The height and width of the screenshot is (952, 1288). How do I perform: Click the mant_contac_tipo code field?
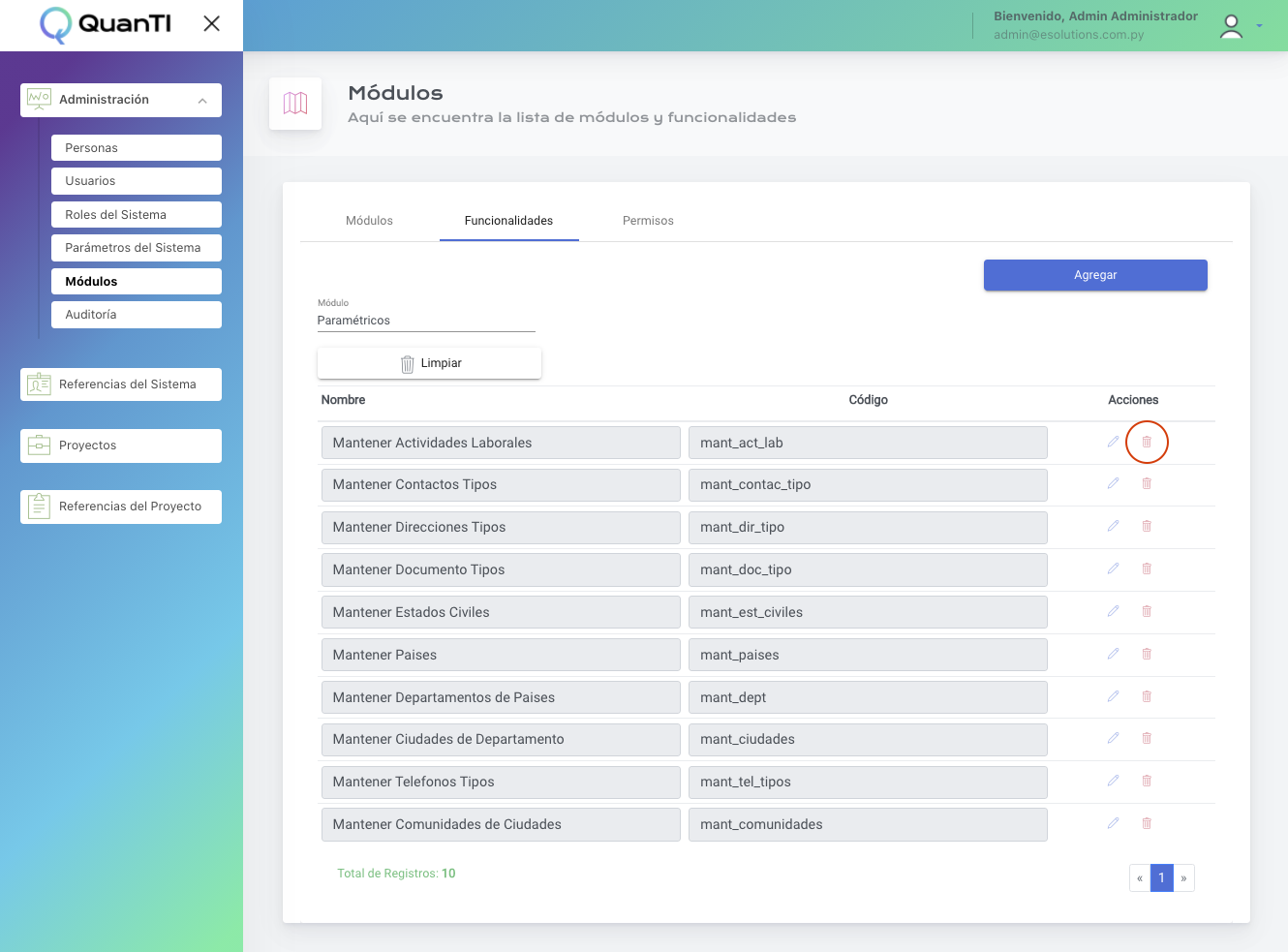click(868, 485)
